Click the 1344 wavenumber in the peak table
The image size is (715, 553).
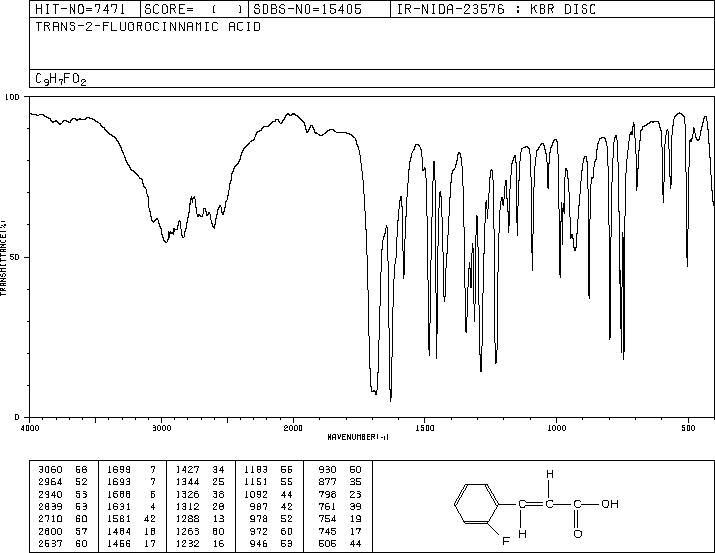coord(187,482)
